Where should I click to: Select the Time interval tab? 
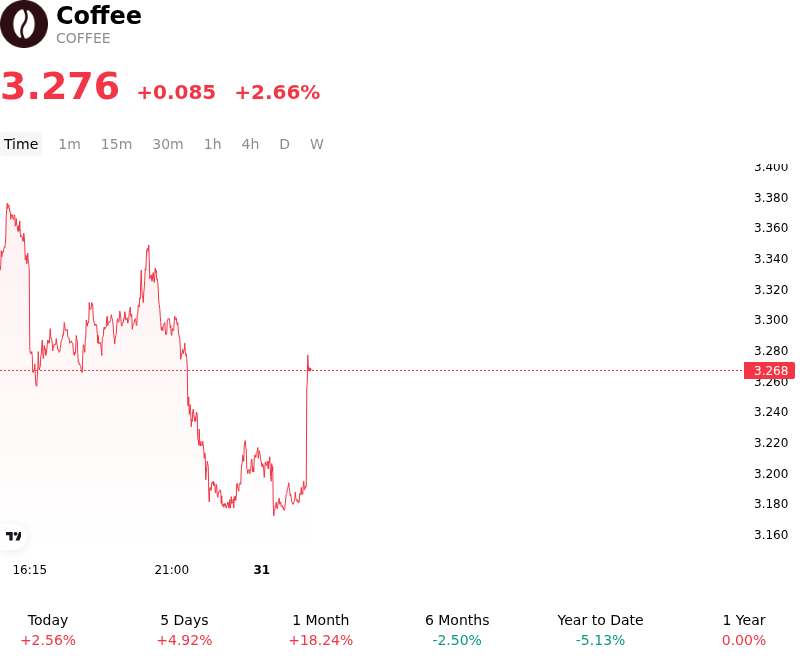[21, 144]
